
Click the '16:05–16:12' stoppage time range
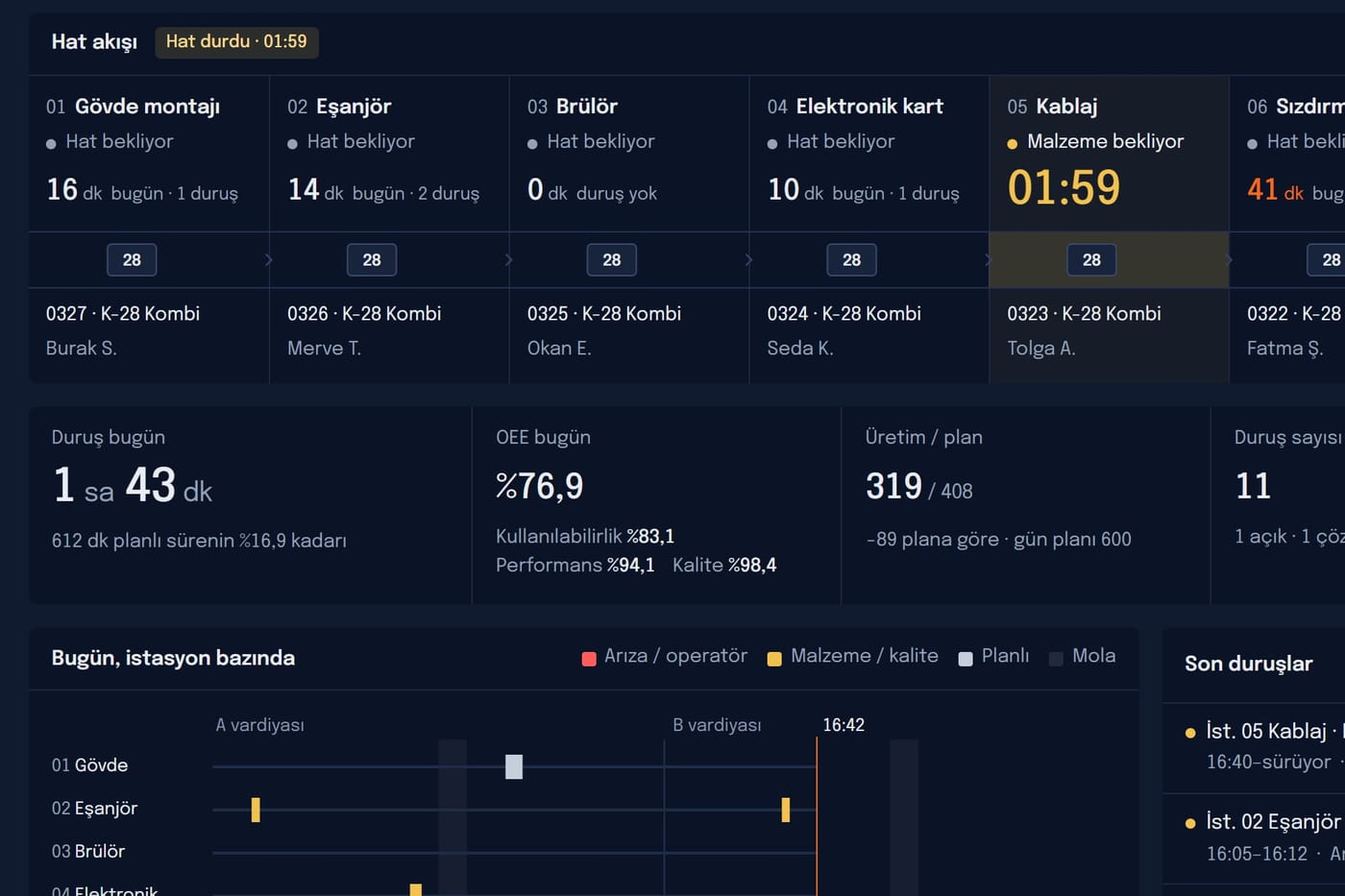click(1257, 854)
